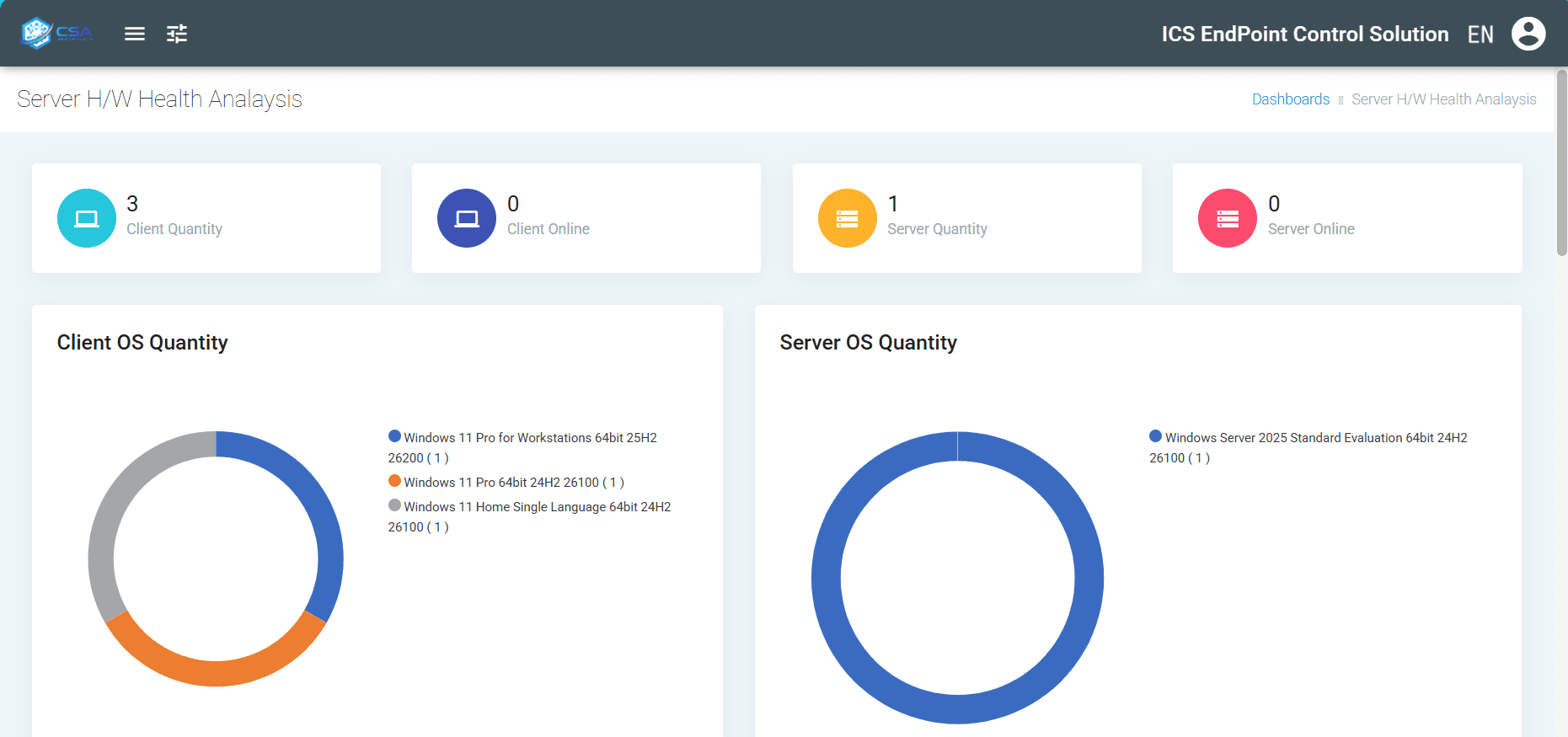
Task: Click the page vertical scrollbar thumb
Action: point(1561,163)
